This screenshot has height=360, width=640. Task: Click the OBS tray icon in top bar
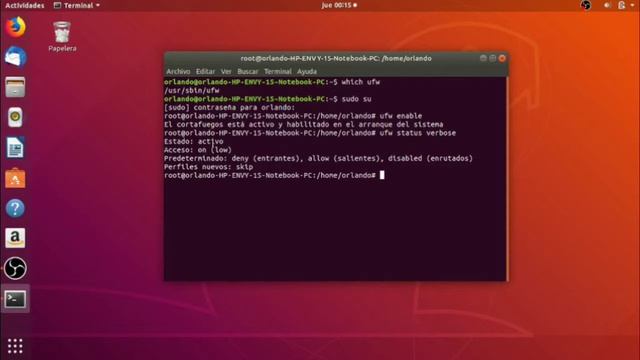[x=586, y=5]
